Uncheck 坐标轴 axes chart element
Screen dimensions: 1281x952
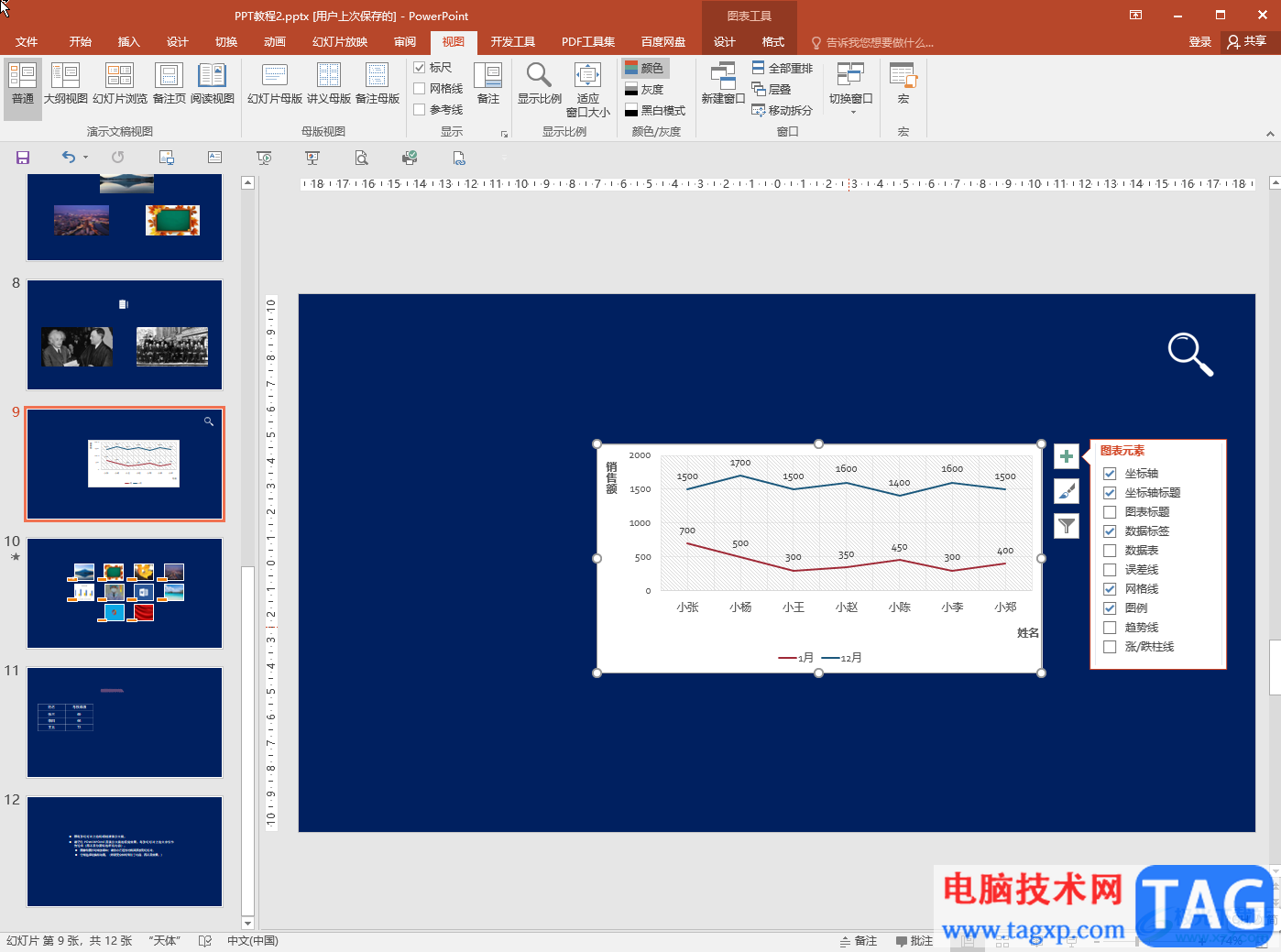tap(1110, 474)
